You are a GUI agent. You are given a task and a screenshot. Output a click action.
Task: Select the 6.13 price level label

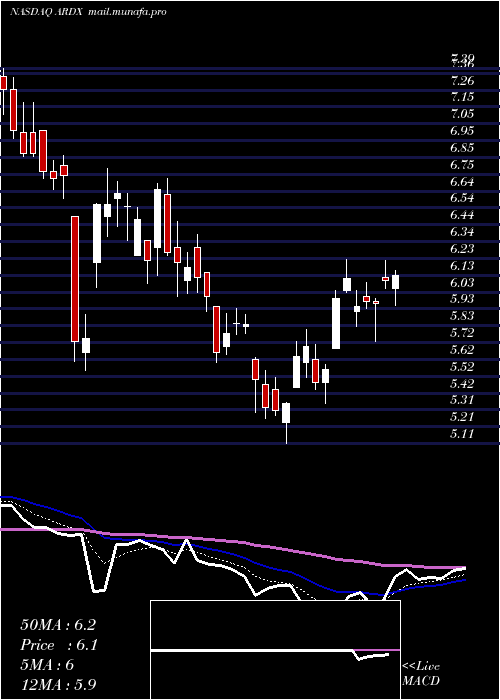point(462,266)
